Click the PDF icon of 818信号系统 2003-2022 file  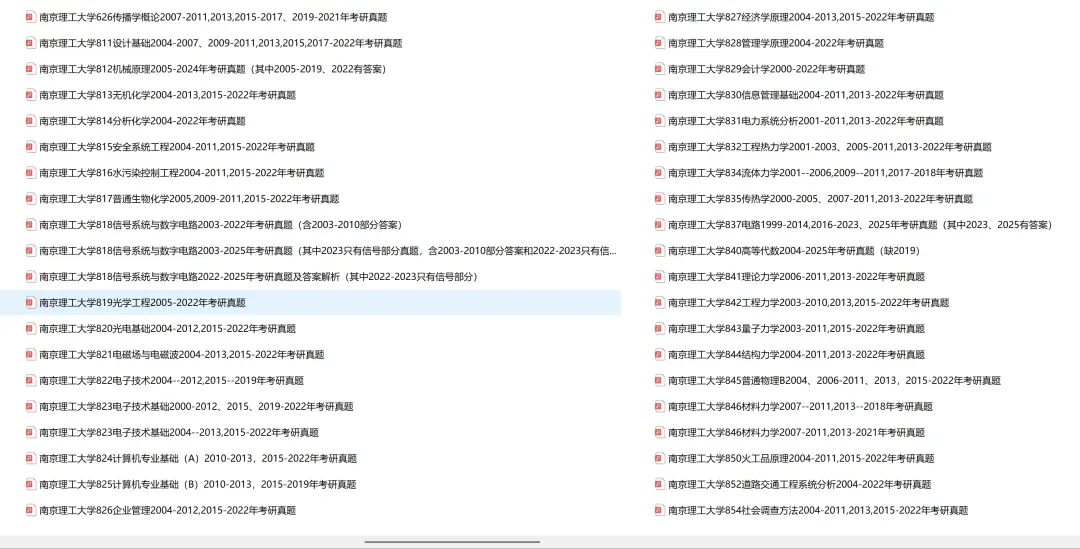tap(30, 225)
